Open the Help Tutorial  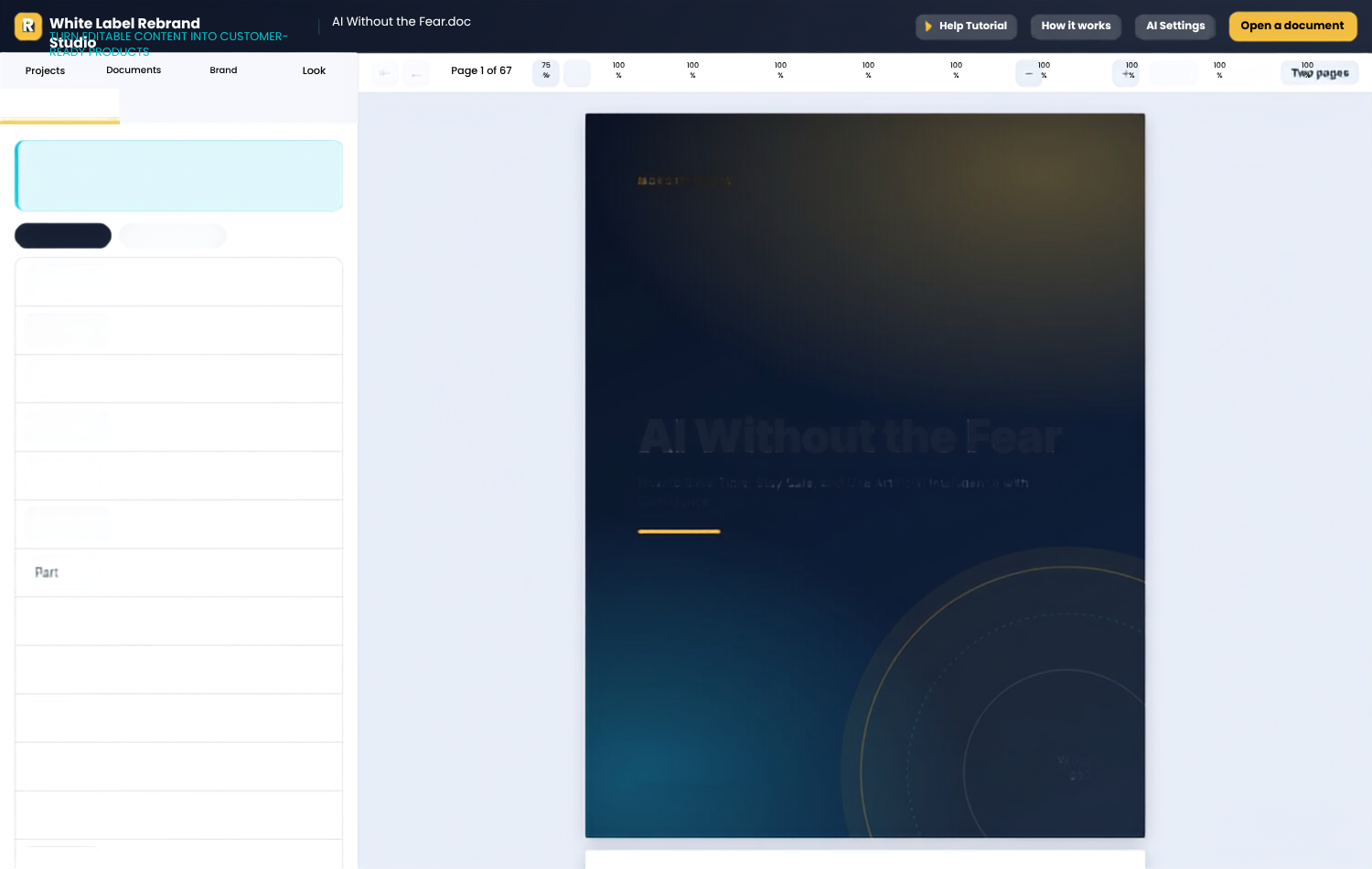(966, 27)
